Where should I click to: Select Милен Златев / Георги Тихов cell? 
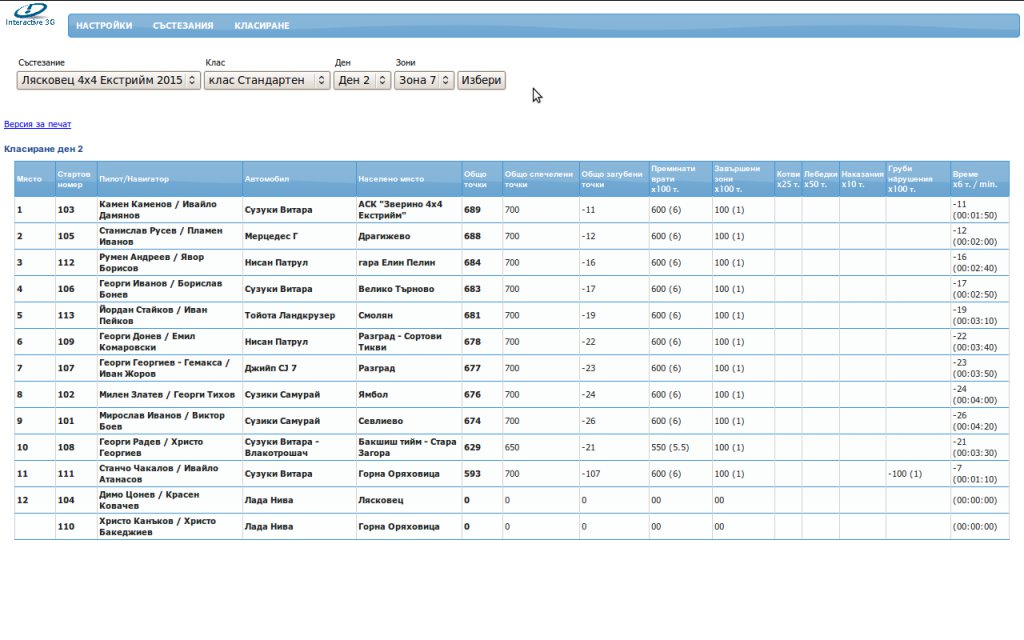(170, 394)
